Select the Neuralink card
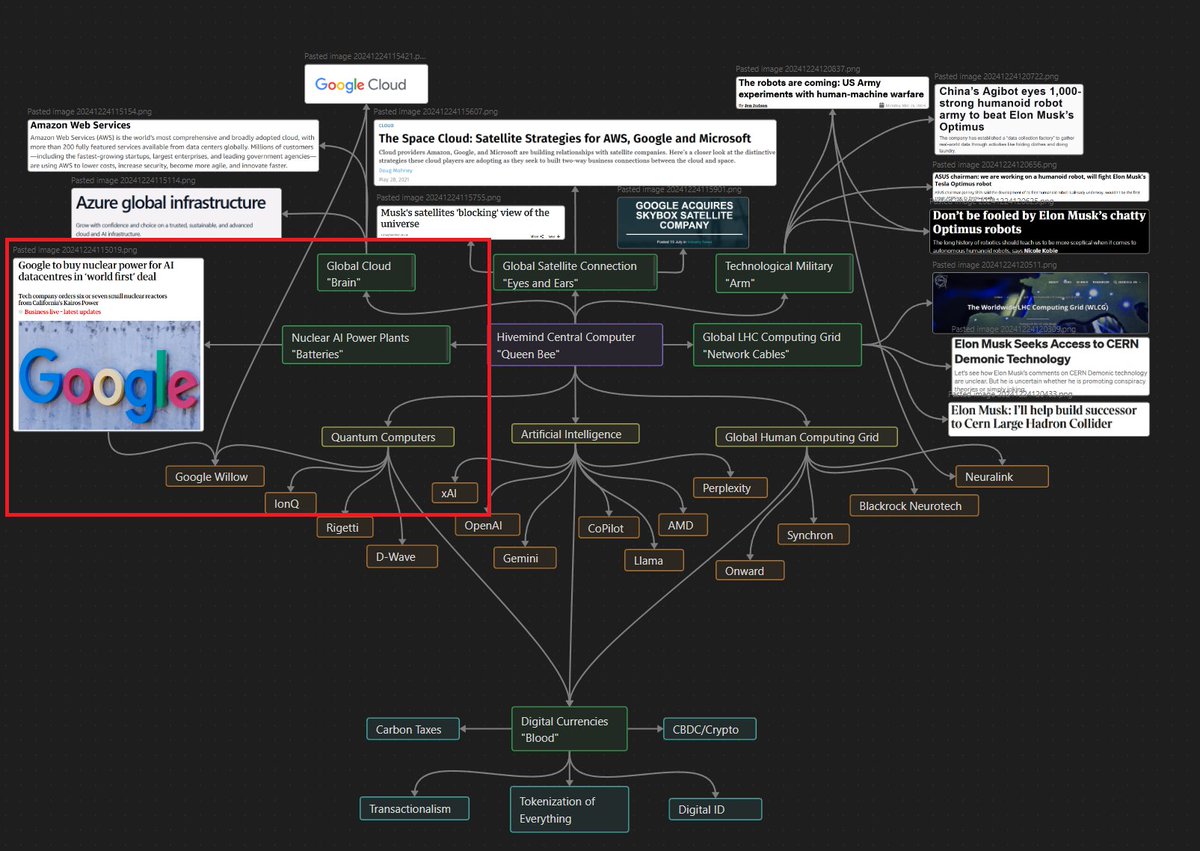The image size is (1200, 851). 989,477
